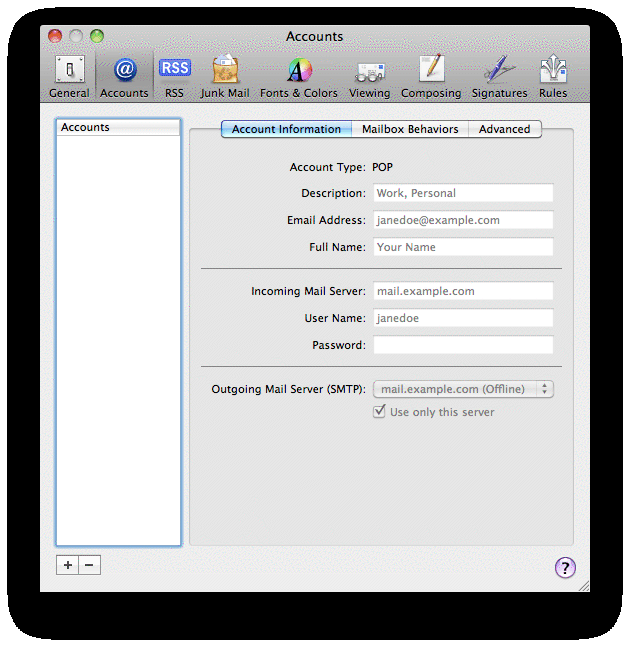Switch to Account Information tab
The width and height of the screenshot is (630, 647).
[286, 129]
